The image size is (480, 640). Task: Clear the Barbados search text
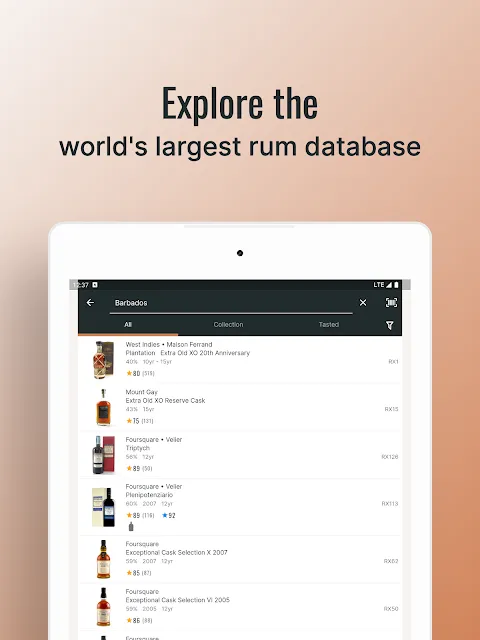(362, 302)
